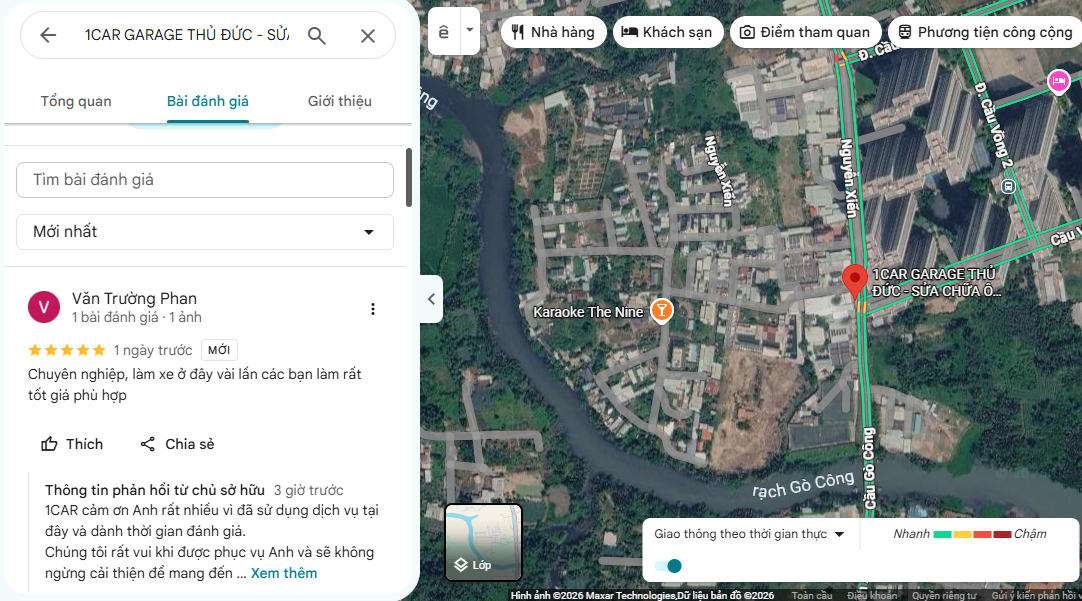The image size is (1082, 601).
Task: Collapse the side panel with the arrow
Action: pos(431,299)
